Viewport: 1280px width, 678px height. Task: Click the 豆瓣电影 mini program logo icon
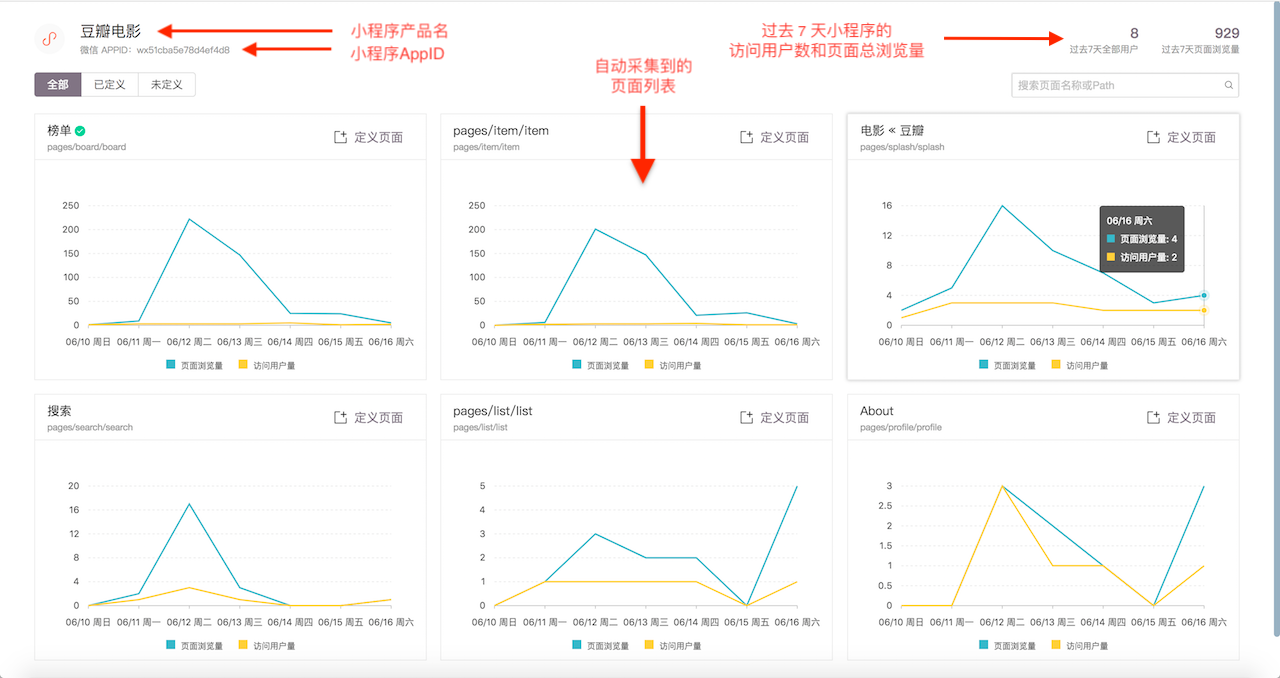[x=50, y=39]
